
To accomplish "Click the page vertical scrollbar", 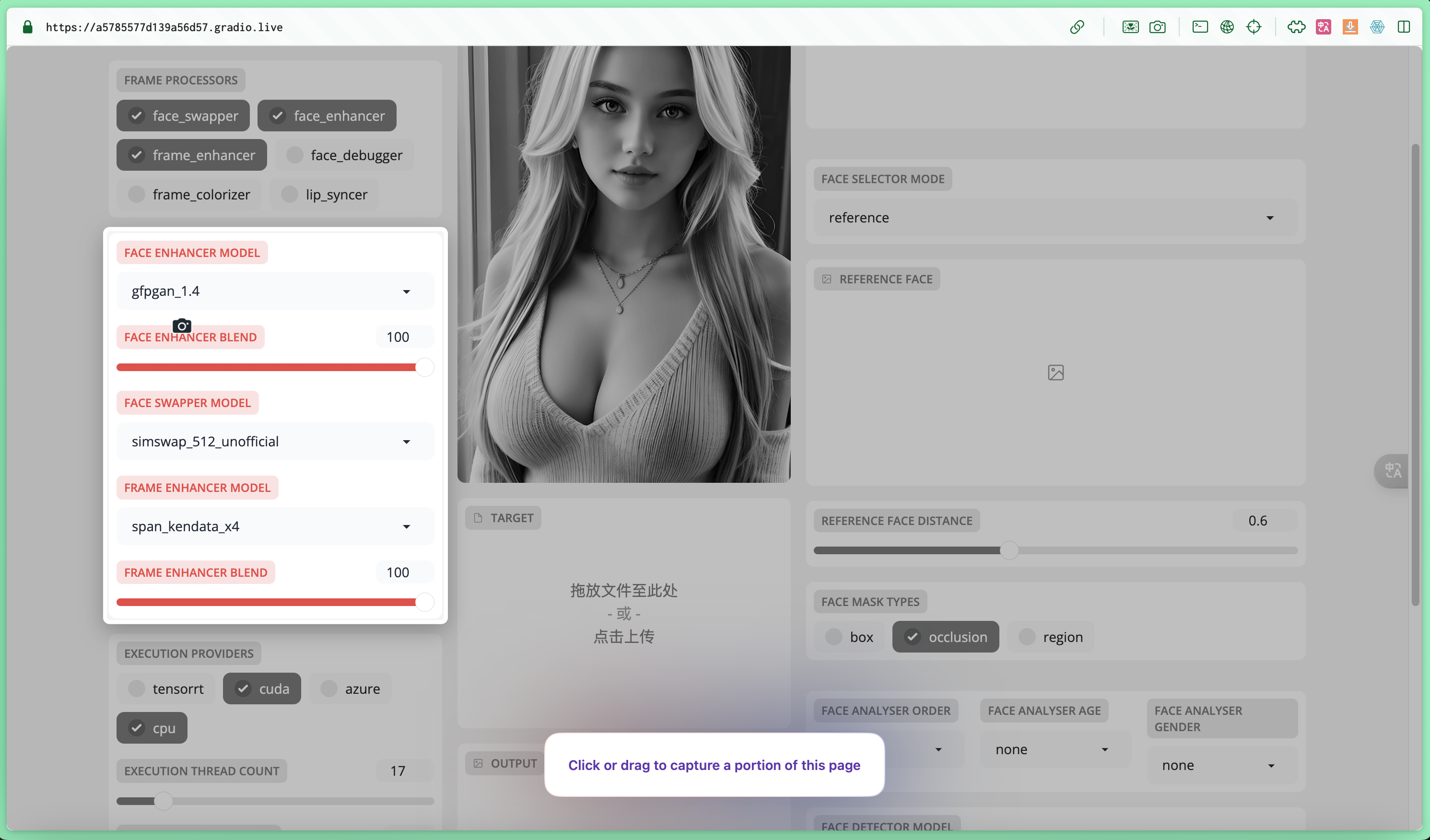I will pos(1415,374).
